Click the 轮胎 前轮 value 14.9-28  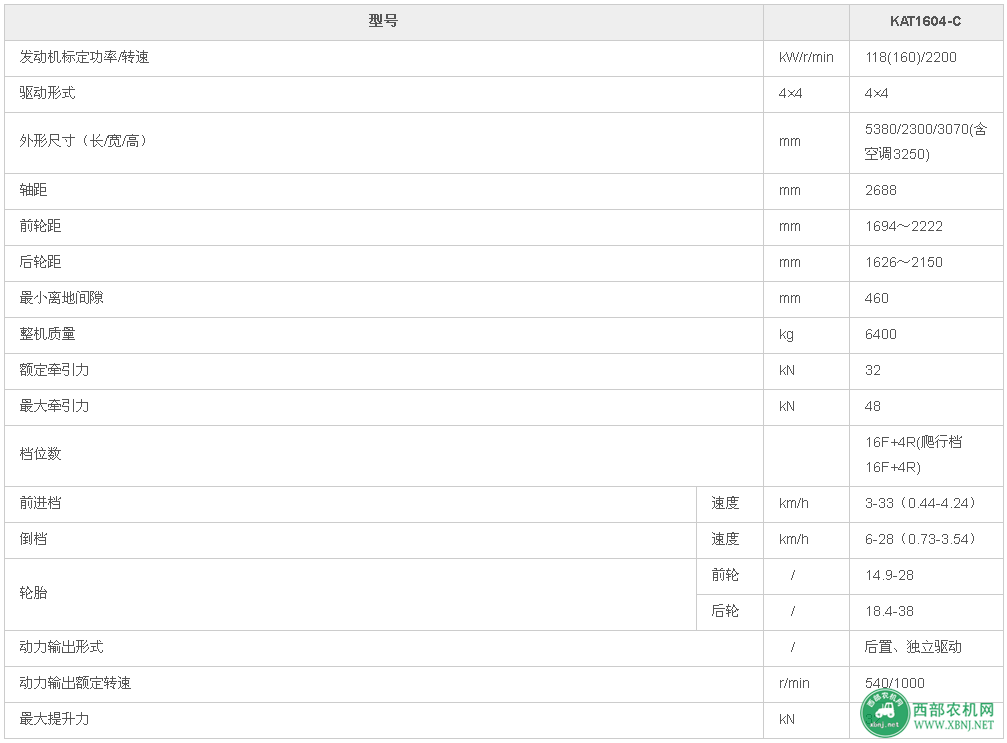(x=889, y=575)
